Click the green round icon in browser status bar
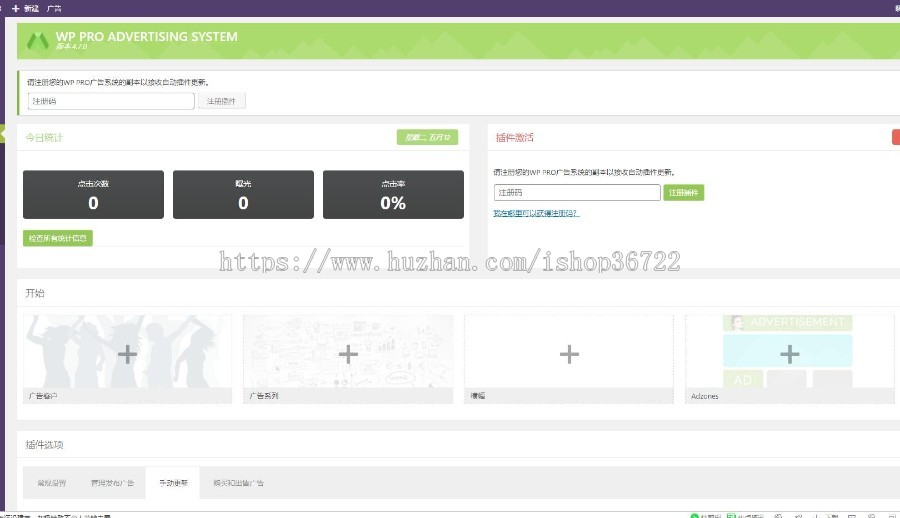Viewport: 900px width, 518px height. click(x=694, y=516)
